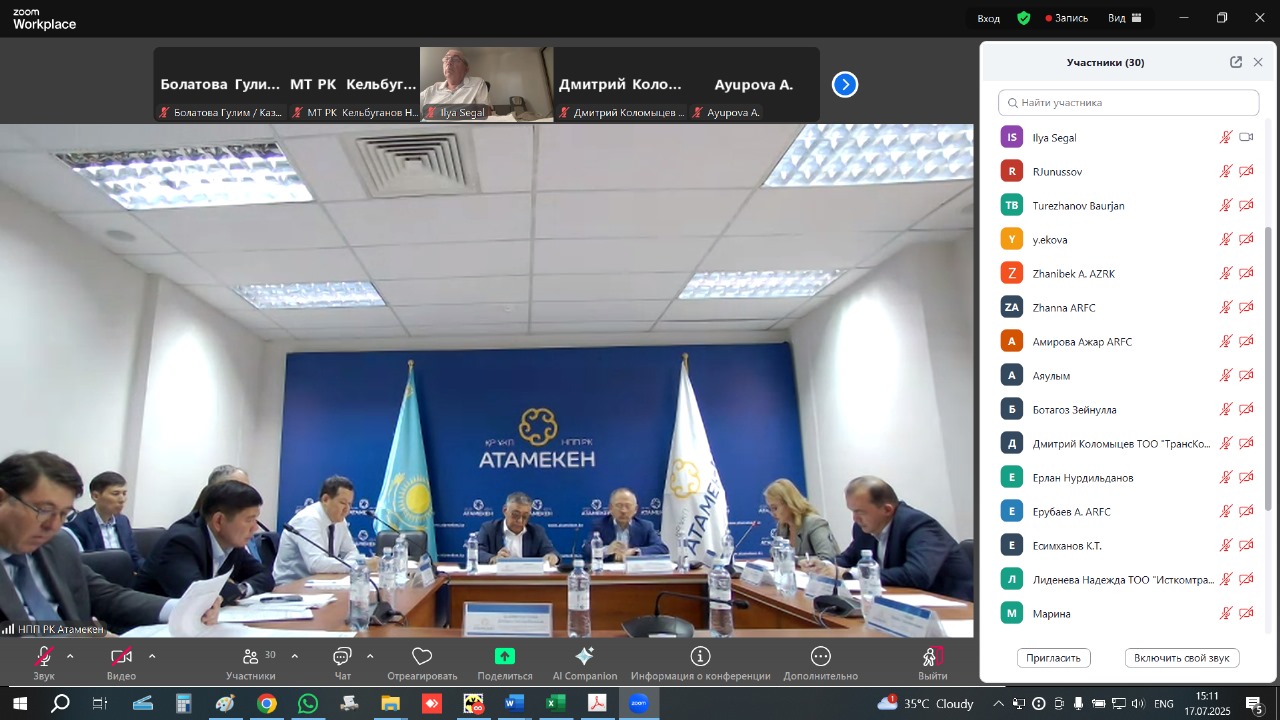This screenshot has width=1280, height=720.
Task: Click Ilya Segal's muted microphone icon
Action: pos(1225,138)
